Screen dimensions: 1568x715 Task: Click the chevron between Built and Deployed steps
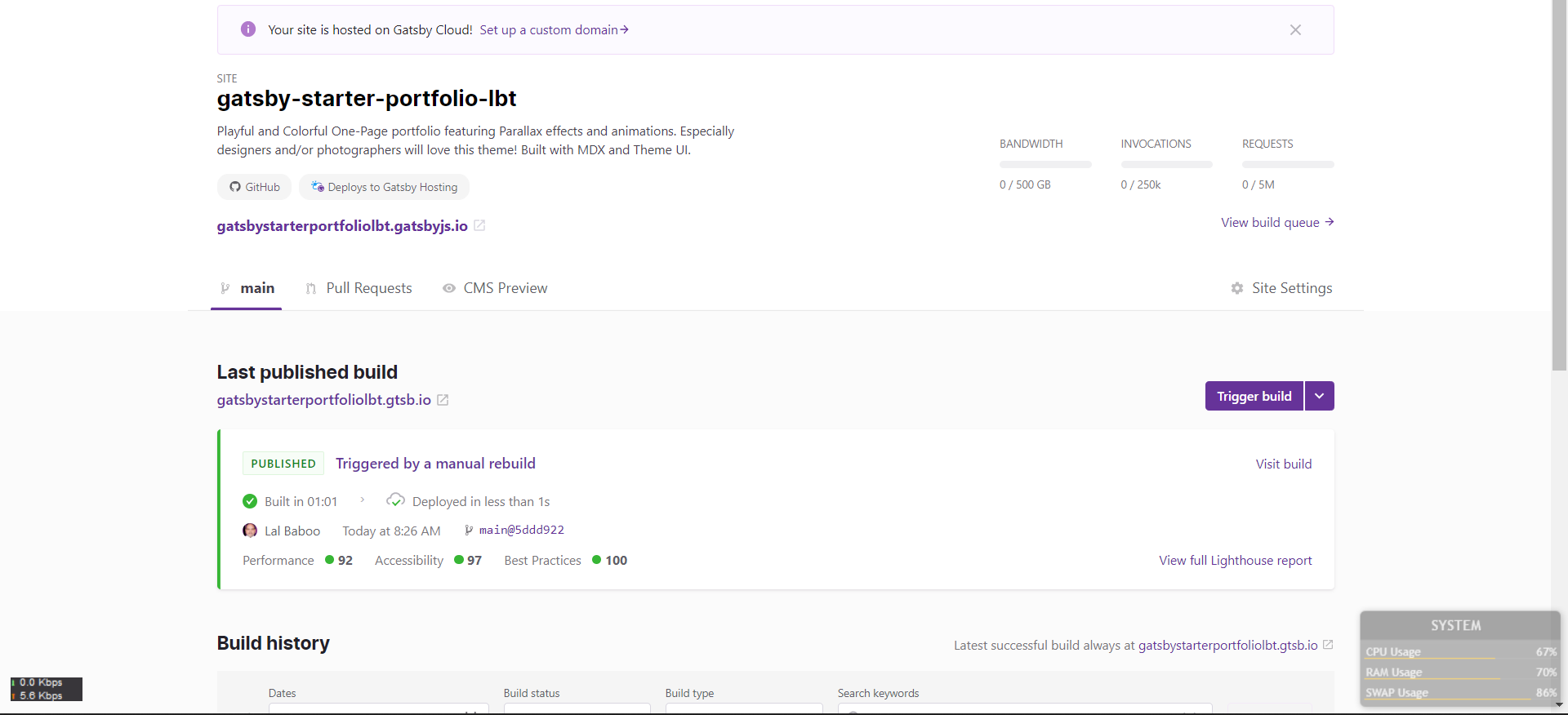[362, 500]
